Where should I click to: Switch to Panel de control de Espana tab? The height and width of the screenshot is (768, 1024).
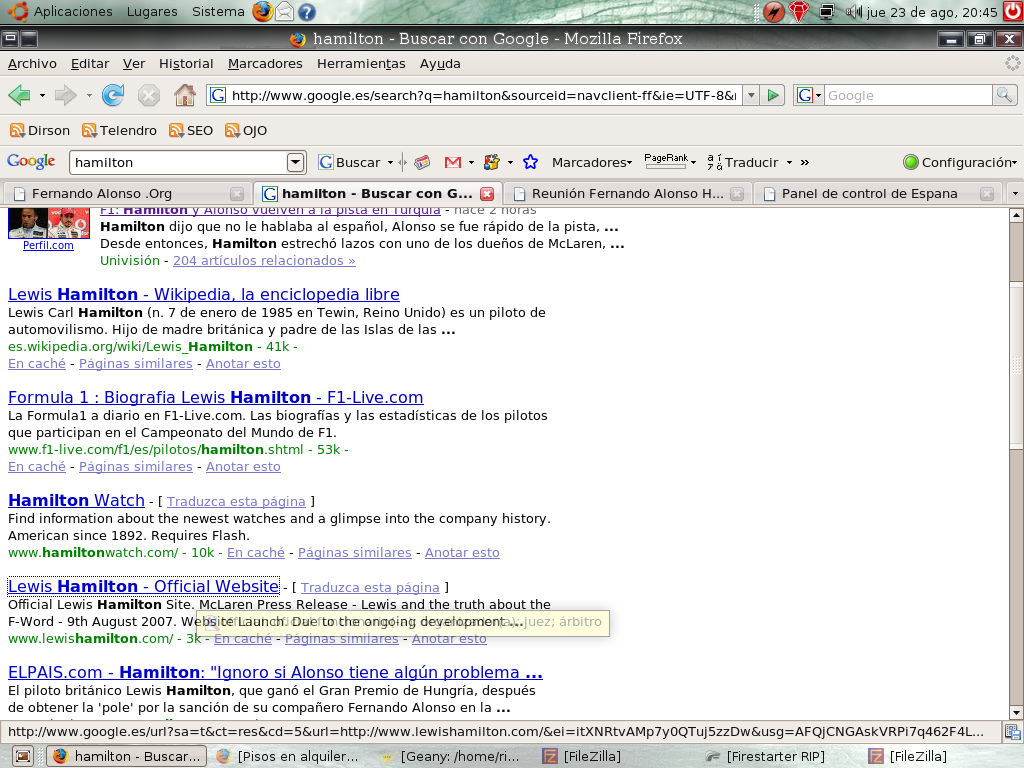(879, 194)
